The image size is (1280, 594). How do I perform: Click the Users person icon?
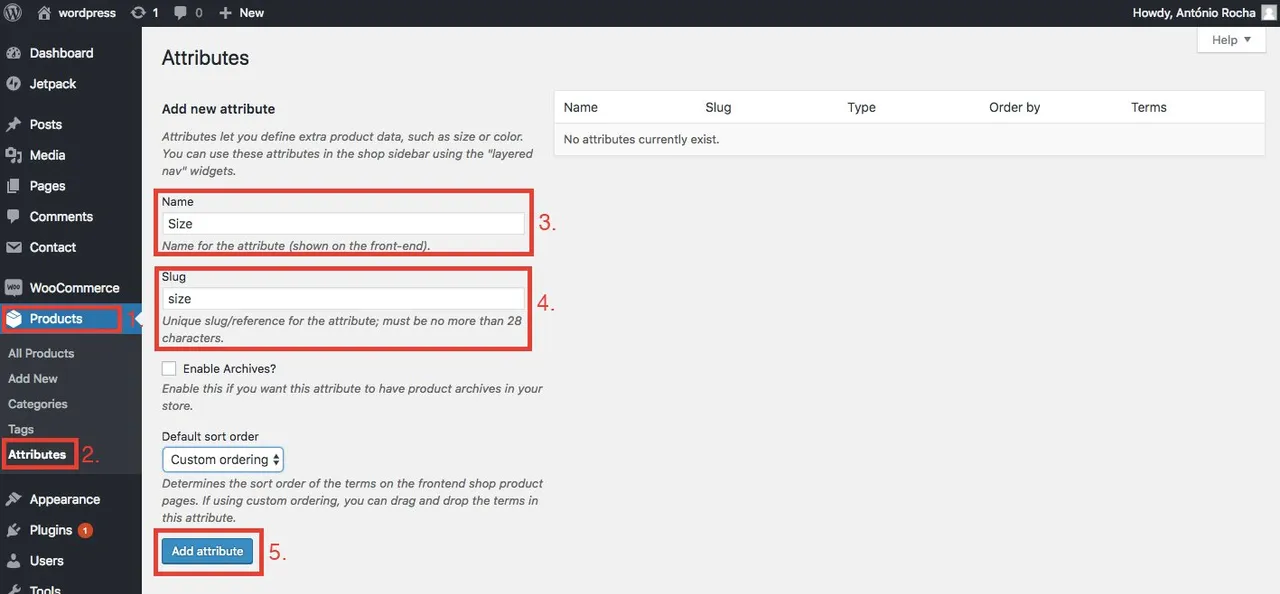click(x=13, y=561)
